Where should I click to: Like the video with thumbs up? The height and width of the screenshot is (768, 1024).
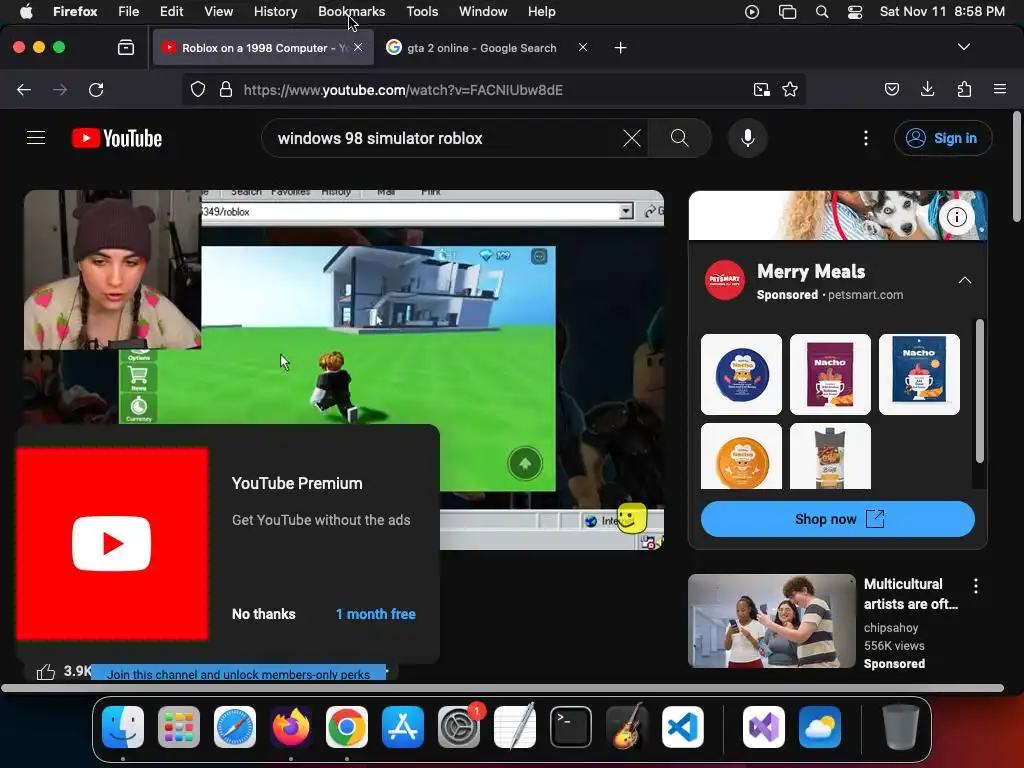46,671
